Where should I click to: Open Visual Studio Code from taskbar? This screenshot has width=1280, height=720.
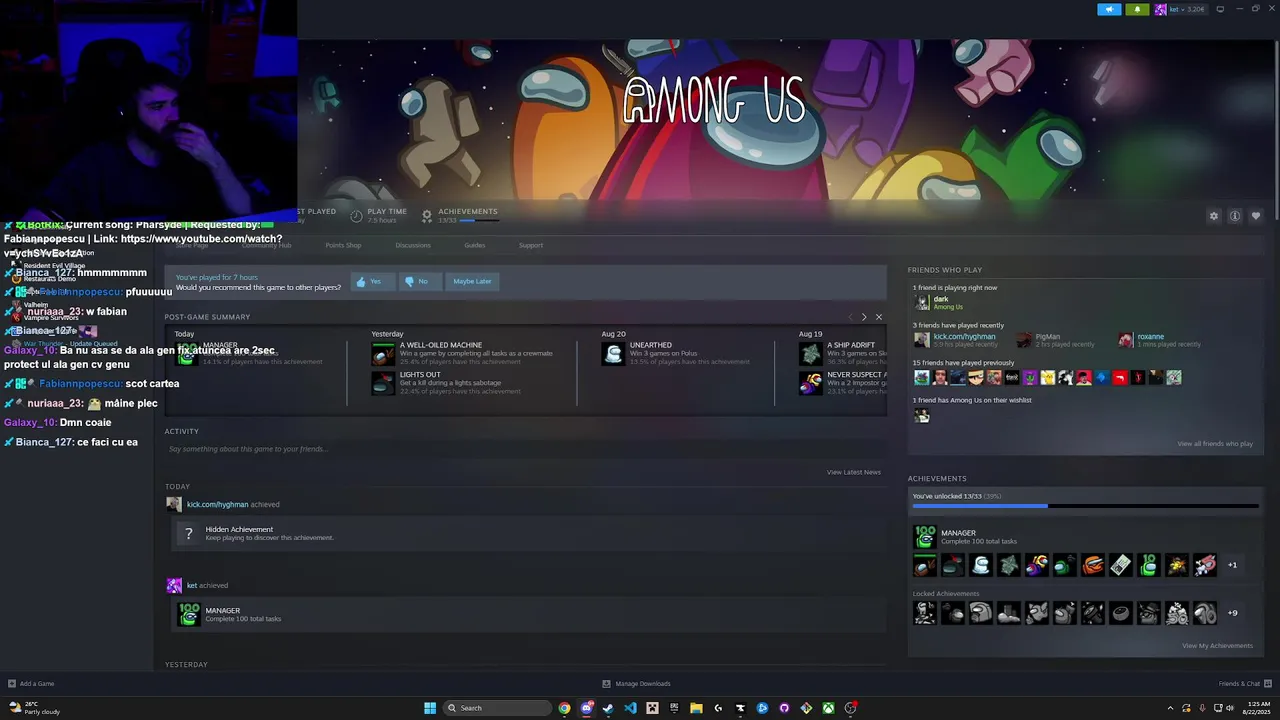click(630, 708)
